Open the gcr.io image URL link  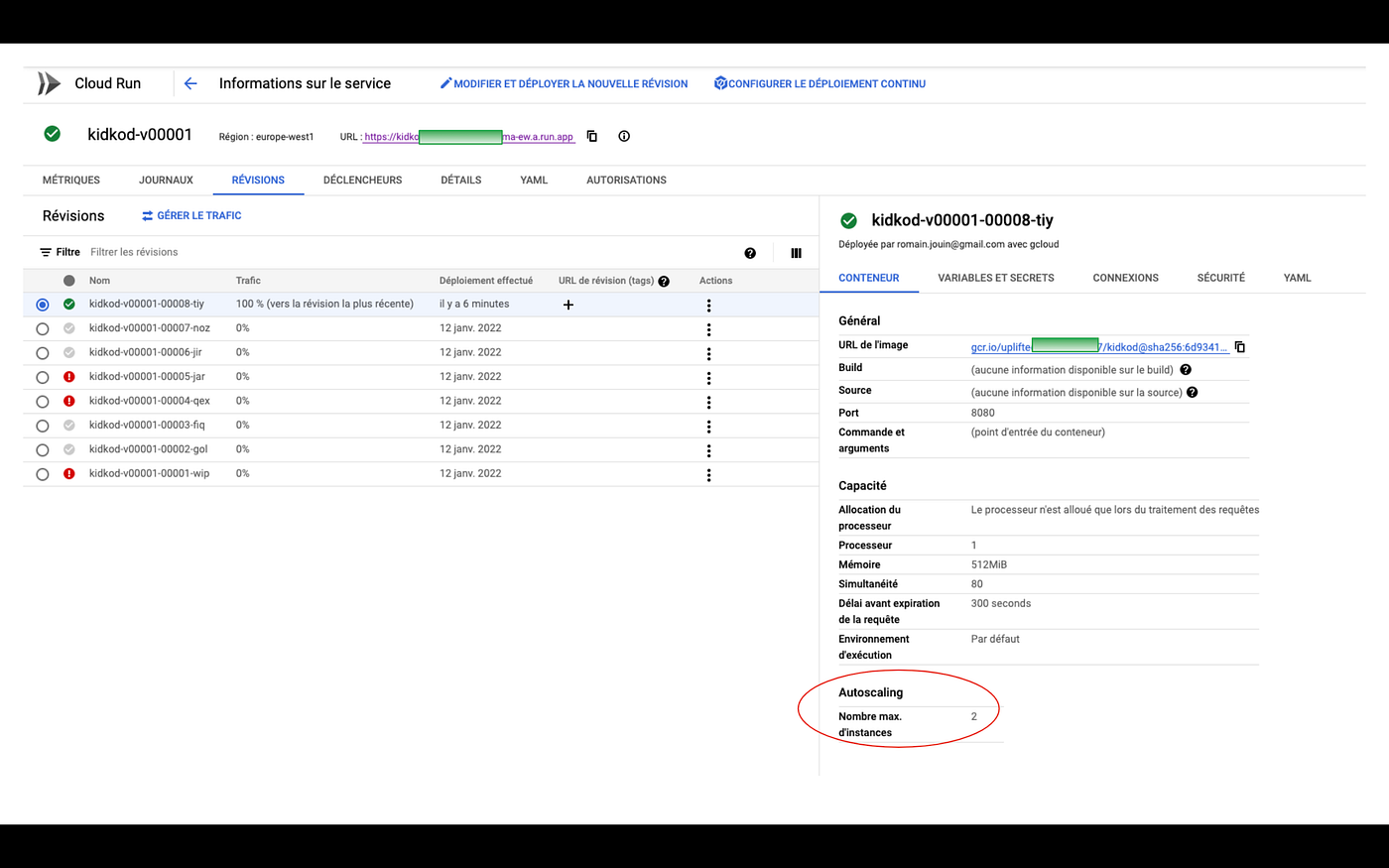[x=1099, y=347]
